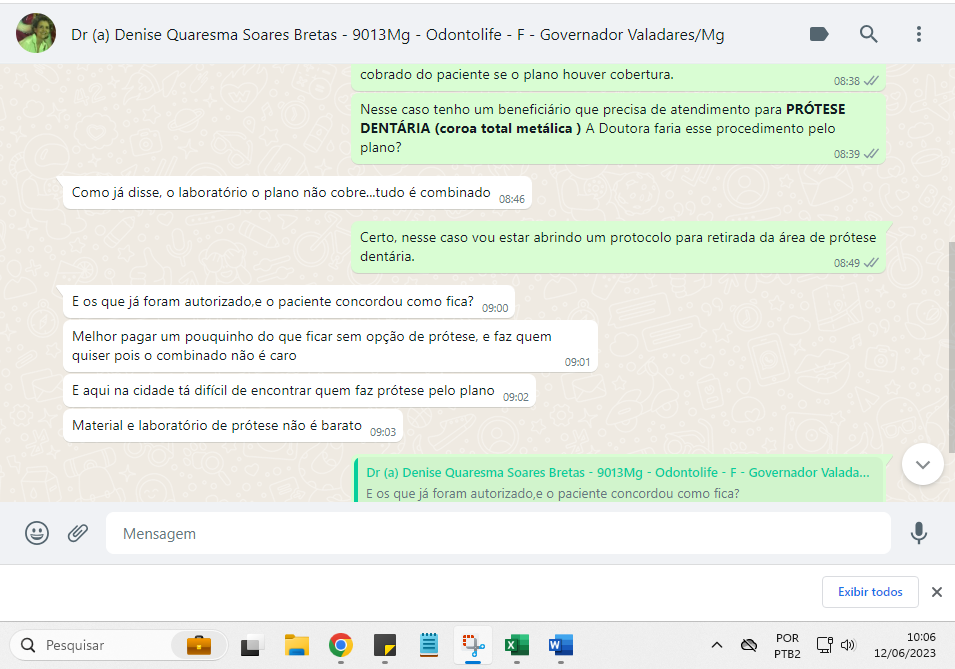Search within this conversation
This screenshot has width=955, height=669.
[x=868, y=34]
